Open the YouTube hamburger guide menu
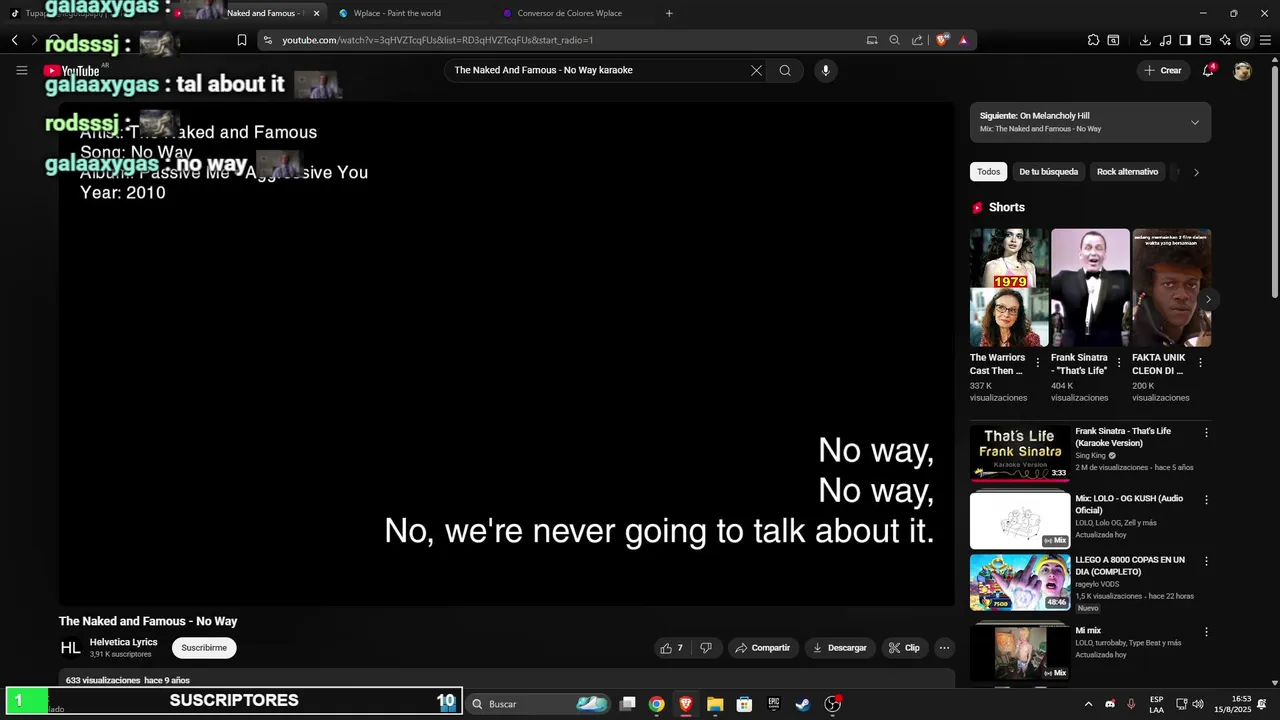The width and height of the screenshot is (1280, 720). [21, 70]
